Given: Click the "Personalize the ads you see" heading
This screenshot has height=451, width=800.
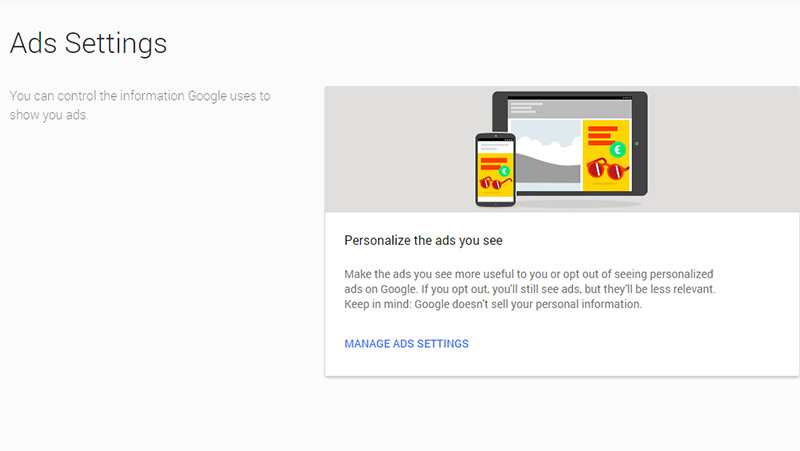Looking at the screenshot, I should point(423,240).
